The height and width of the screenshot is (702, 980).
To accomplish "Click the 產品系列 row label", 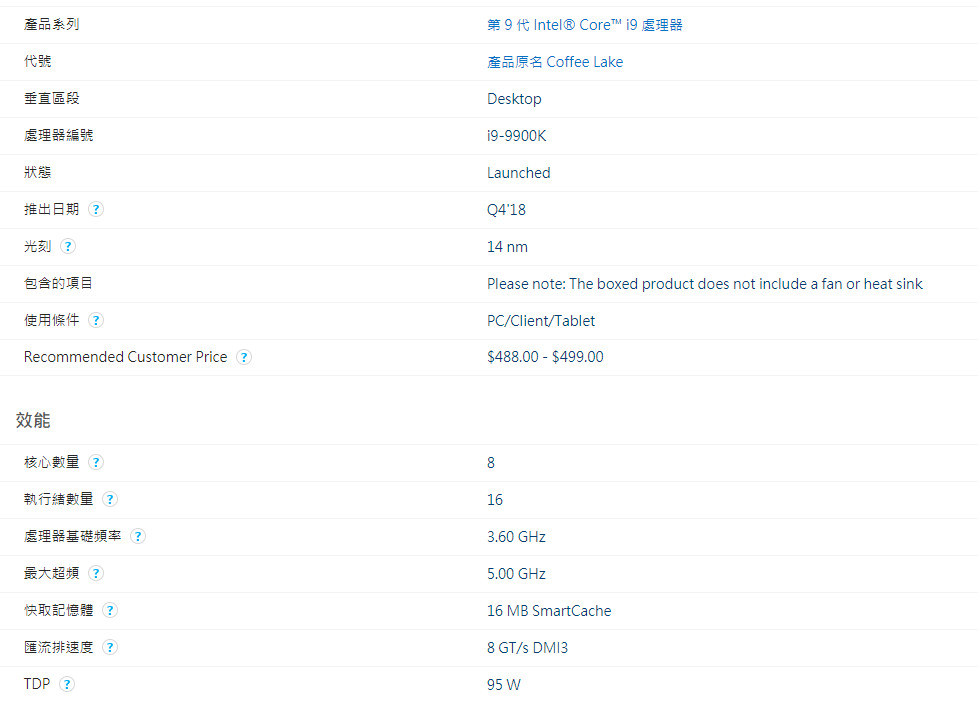I will 52,25.
